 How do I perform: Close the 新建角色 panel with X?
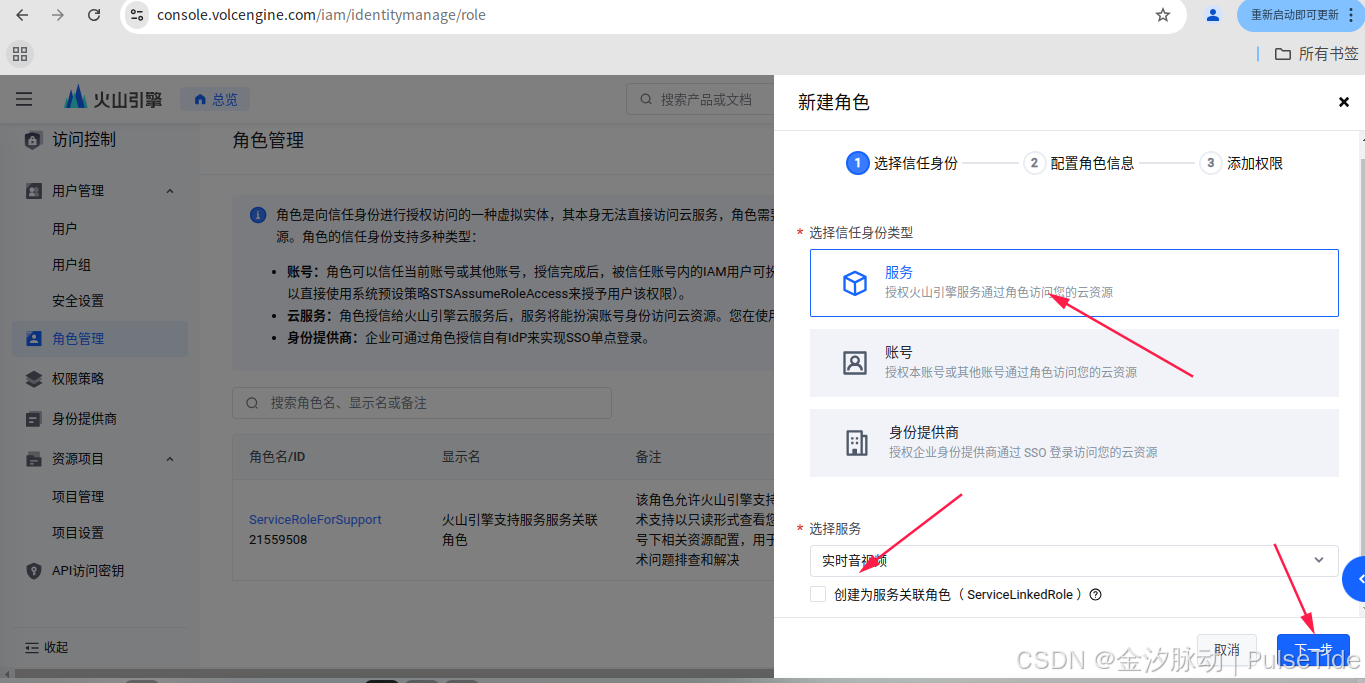[1343, 102]
